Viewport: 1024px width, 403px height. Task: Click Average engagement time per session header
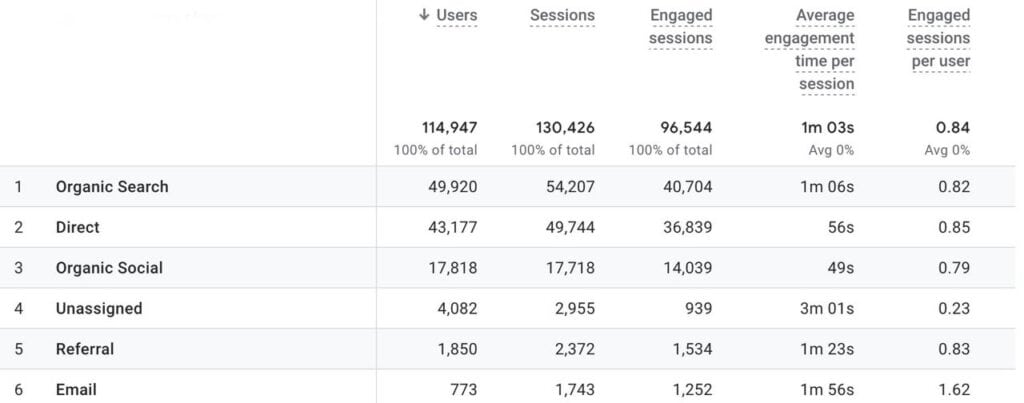(x=809, y=50)
